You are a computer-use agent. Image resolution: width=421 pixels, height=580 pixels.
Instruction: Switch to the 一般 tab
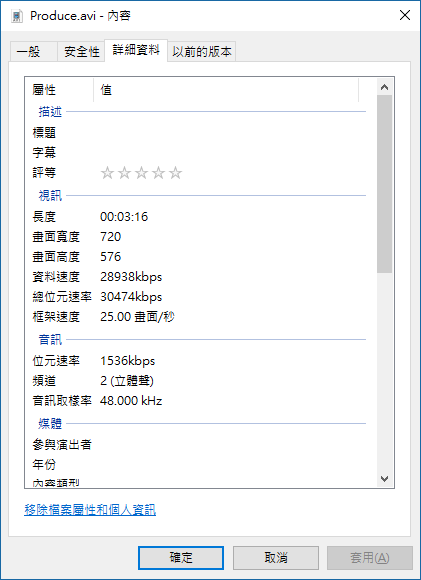[x=33, y=51]
